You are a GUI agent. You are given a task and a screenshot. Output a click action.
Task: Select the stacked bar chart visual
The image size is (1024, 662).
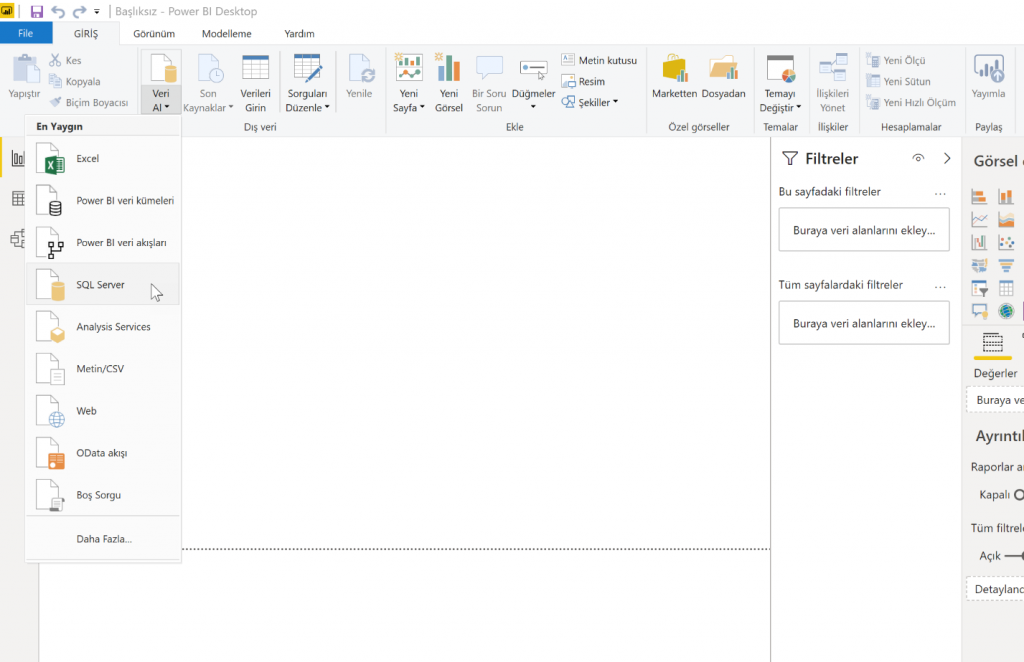click(x=979, y=196)
